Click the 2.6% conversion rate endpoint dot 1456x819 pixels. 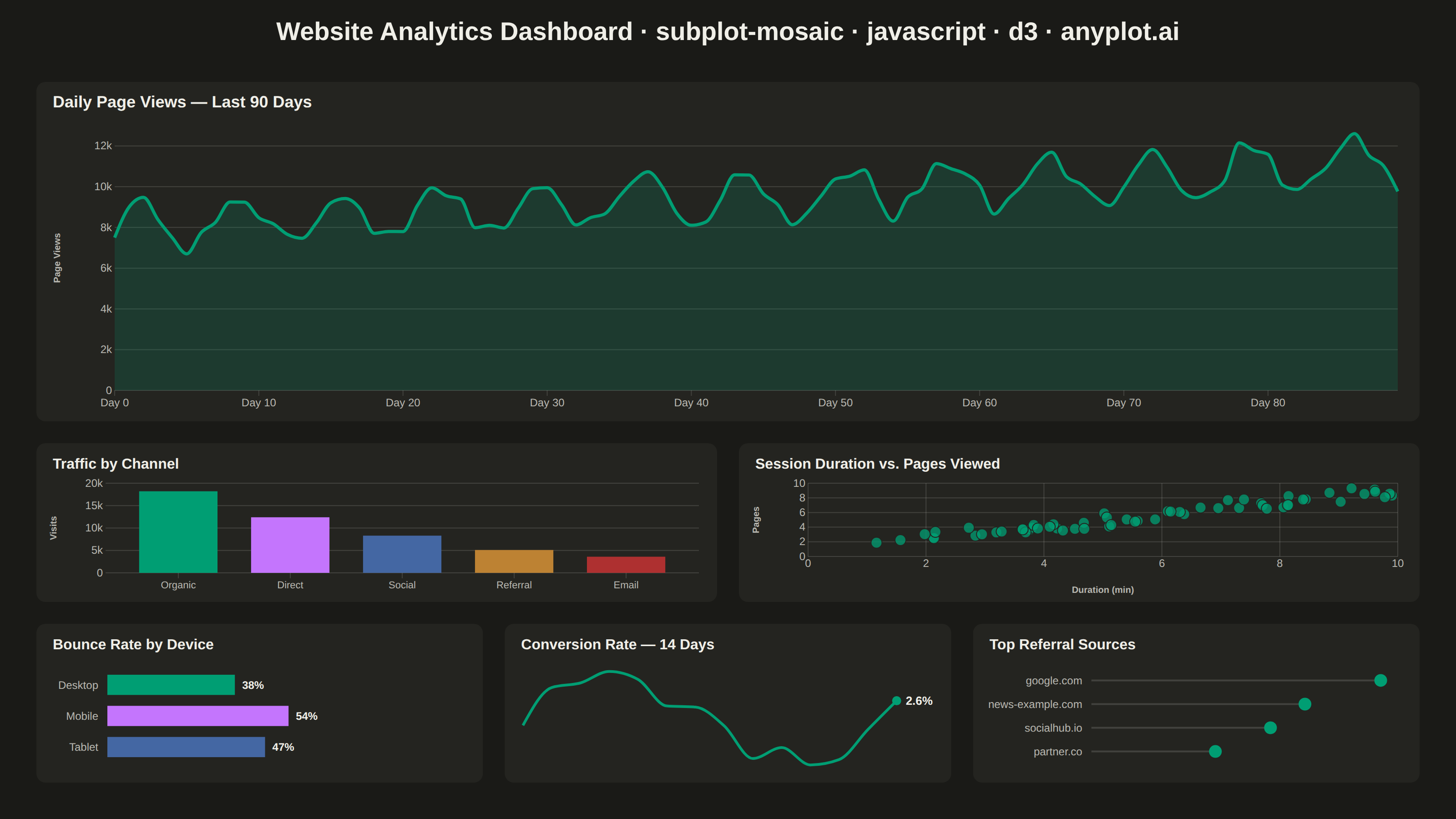(x=896, y=701)
